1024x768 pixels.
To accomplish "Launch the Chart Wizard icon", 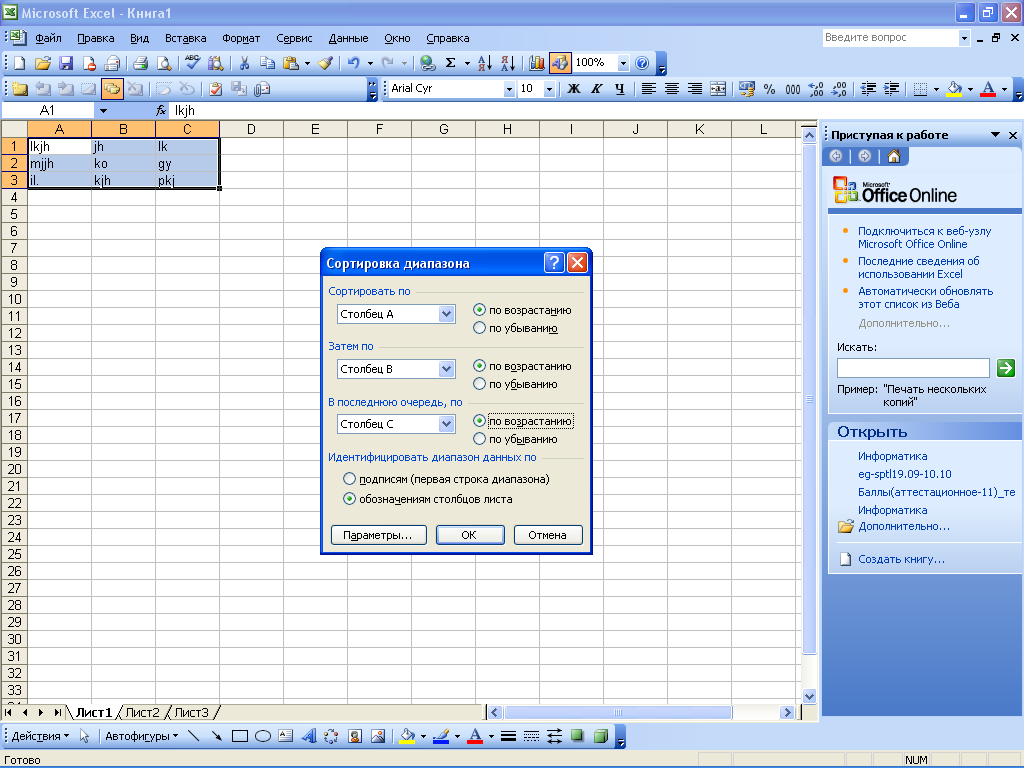I will (537, 63).
